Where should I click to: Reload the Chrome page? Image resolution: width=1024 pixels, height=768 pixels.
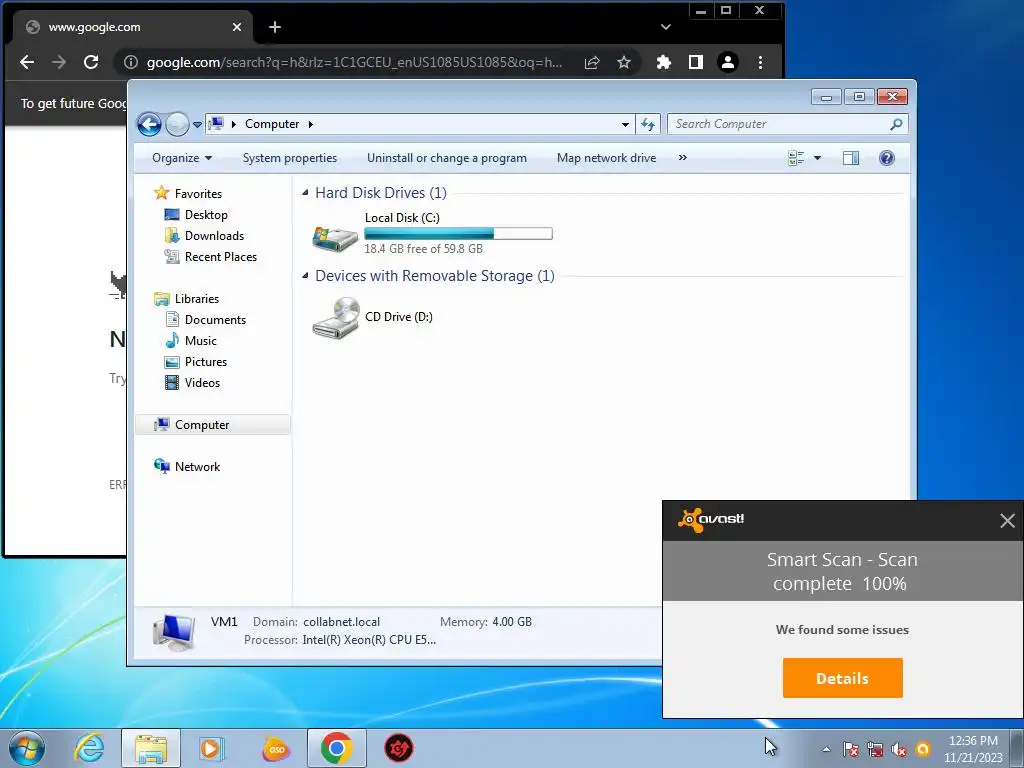coord(91,62)
